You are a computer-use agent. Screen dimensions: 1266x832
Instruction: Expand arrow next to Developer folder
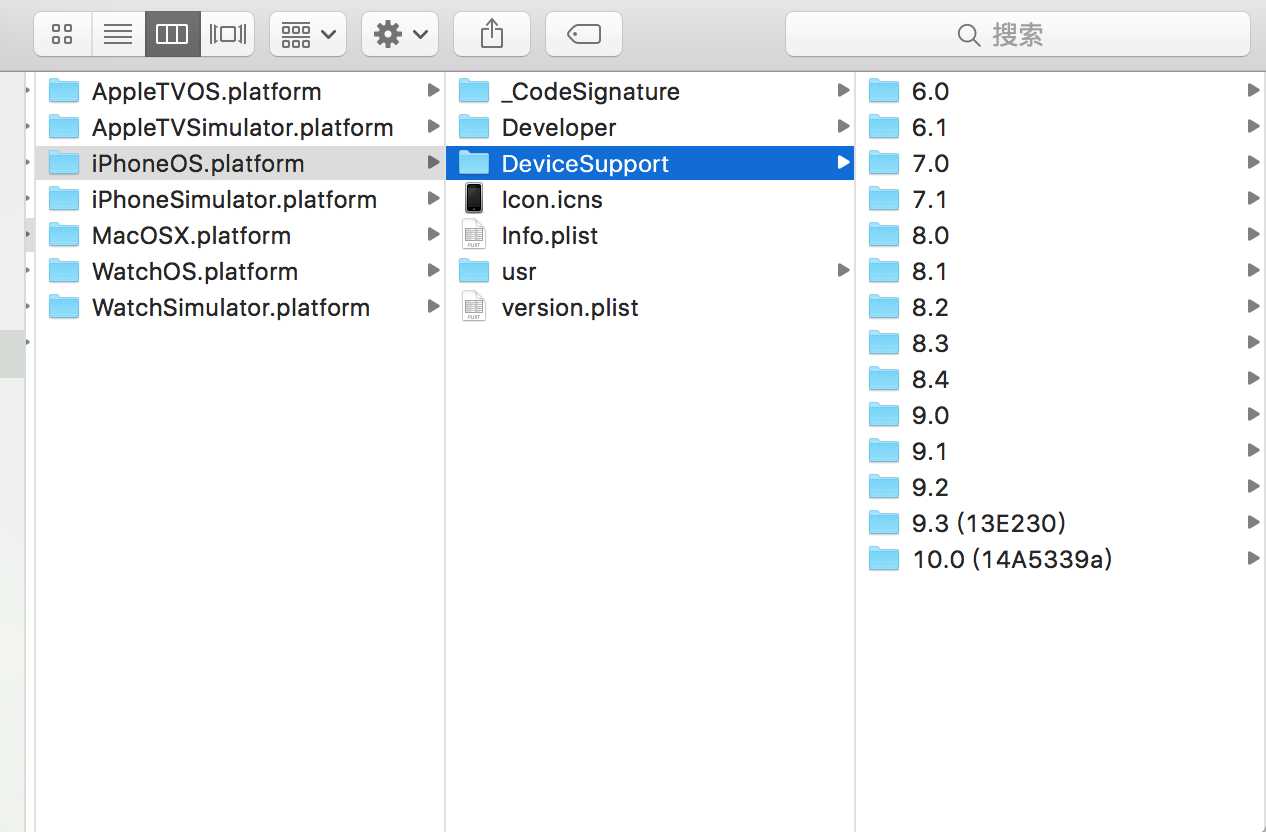click(x=843, y=127)
